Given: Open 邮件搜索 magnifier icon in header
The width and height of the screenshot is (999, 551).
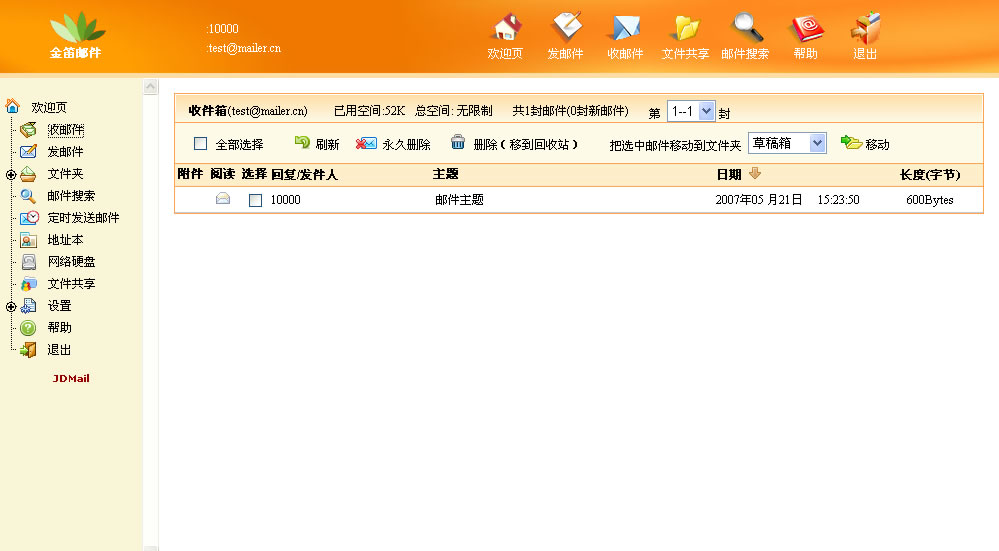Looking at the screenshot, I should pos(745,28).
